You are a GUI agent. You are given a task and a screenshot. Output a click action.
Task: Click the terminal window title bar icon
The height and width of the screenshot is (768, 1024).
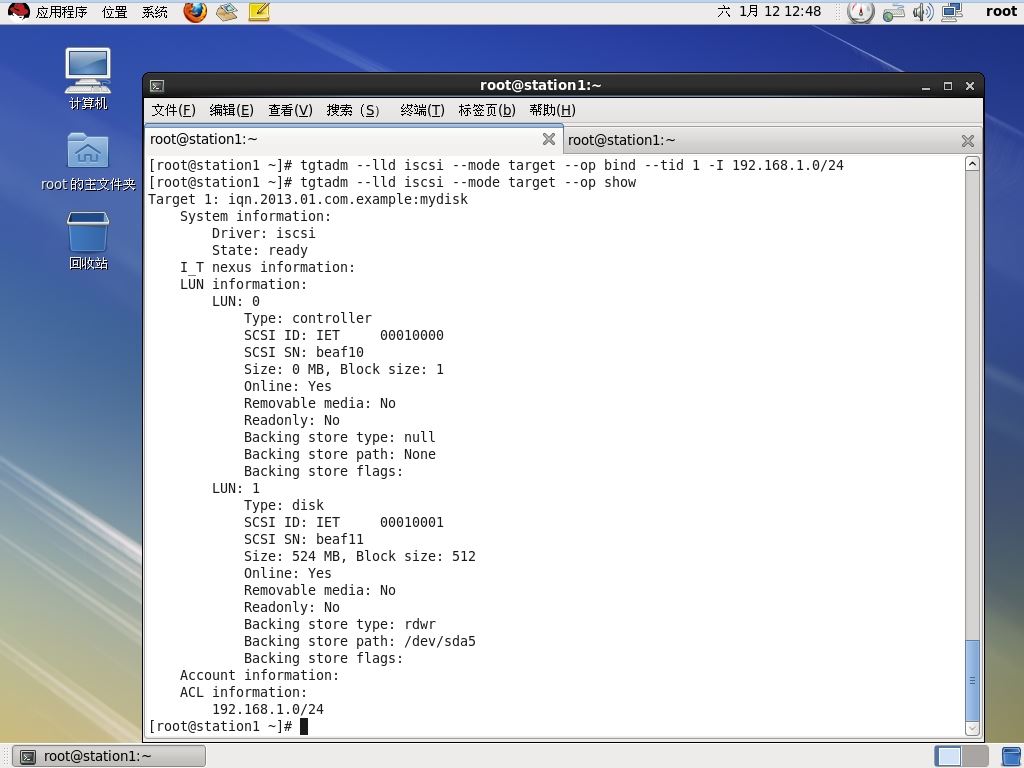click(x=157, y=86)
